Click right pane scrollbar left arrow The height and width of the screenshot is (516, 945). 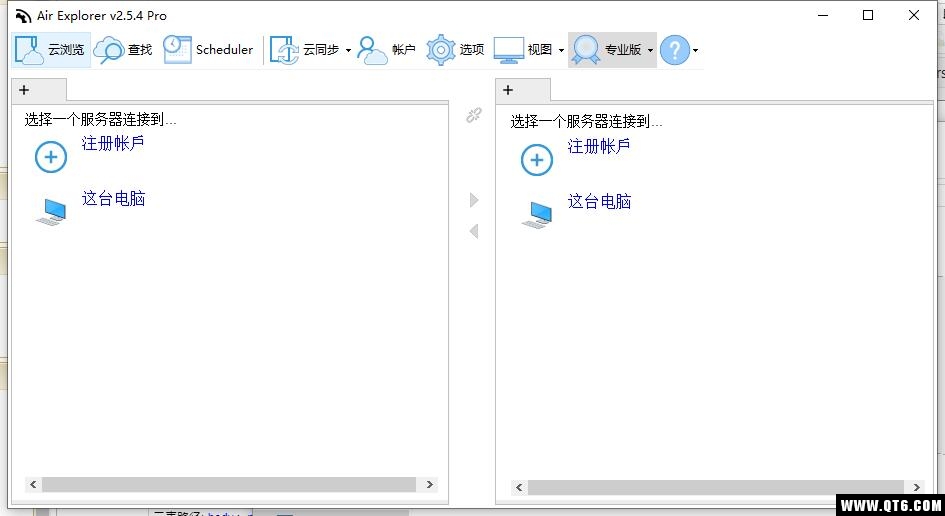(519, 487)
